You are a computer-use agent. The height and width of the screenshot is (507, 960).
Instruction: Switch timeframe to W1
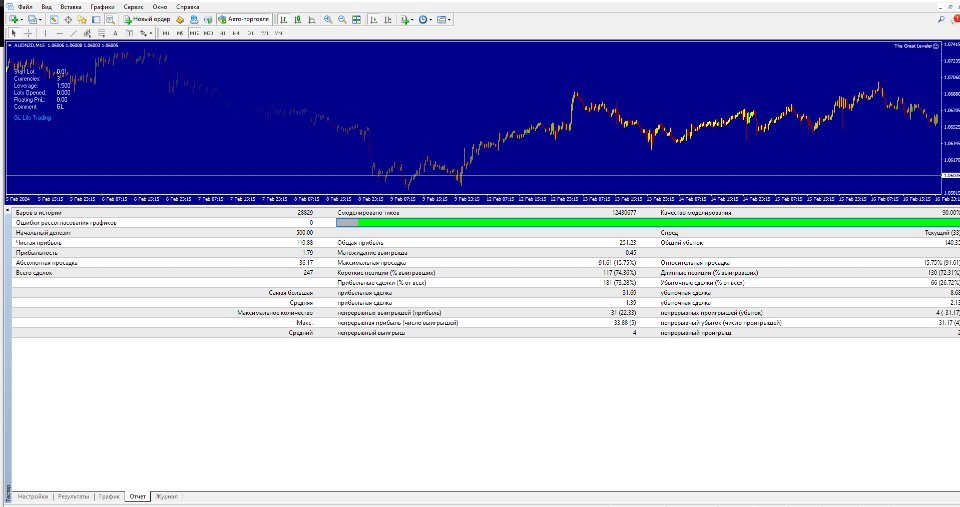coord(264,33)
